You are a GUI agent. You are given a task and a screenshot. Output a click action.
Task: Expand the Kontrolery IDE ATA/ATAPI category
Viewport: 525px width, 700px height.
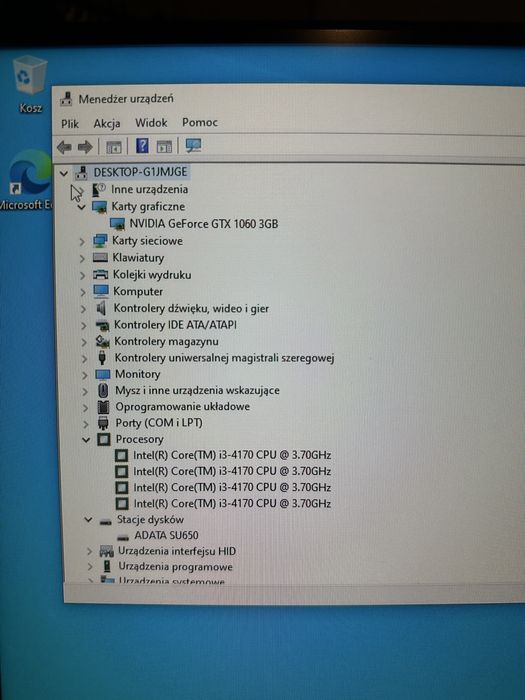(84, 325)
